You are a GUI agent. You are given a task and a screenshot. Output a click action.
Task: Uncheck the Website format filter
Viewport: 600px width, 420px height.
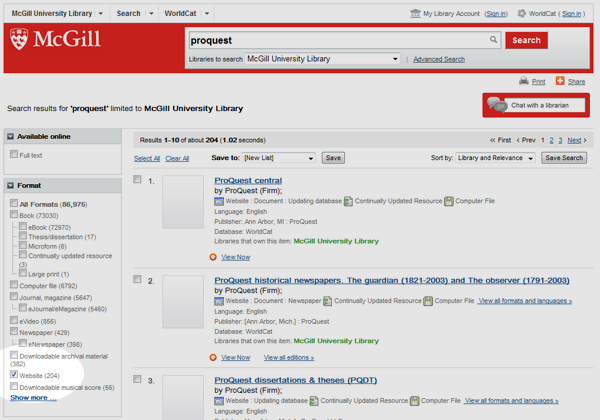tap(14, 374)
